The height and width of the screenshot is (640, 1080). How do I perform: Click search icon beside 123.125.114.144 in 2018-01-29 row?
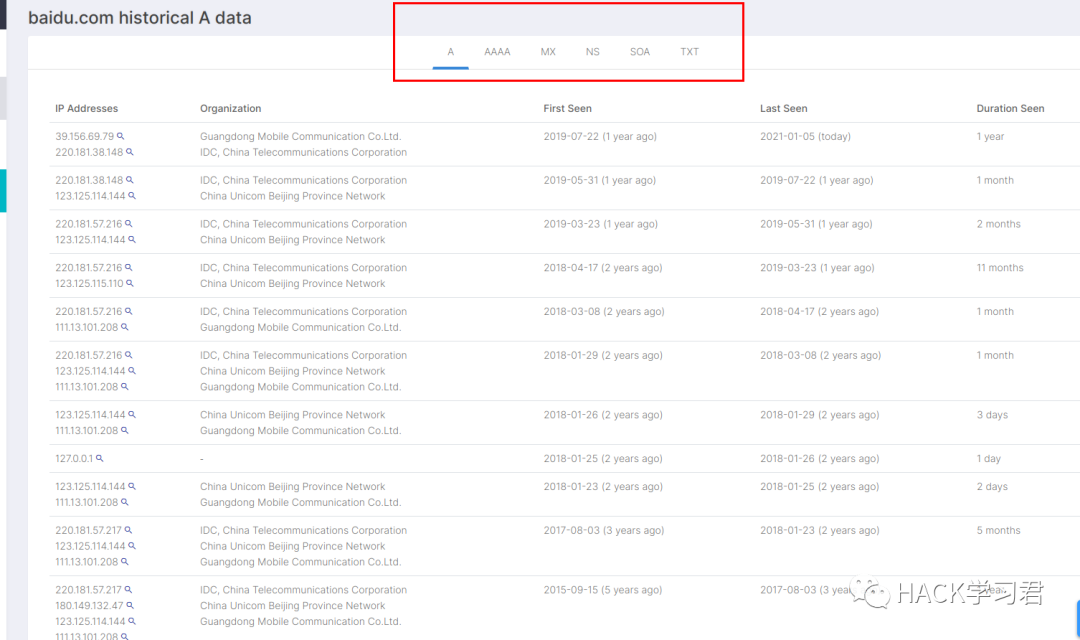pos(132,371)
